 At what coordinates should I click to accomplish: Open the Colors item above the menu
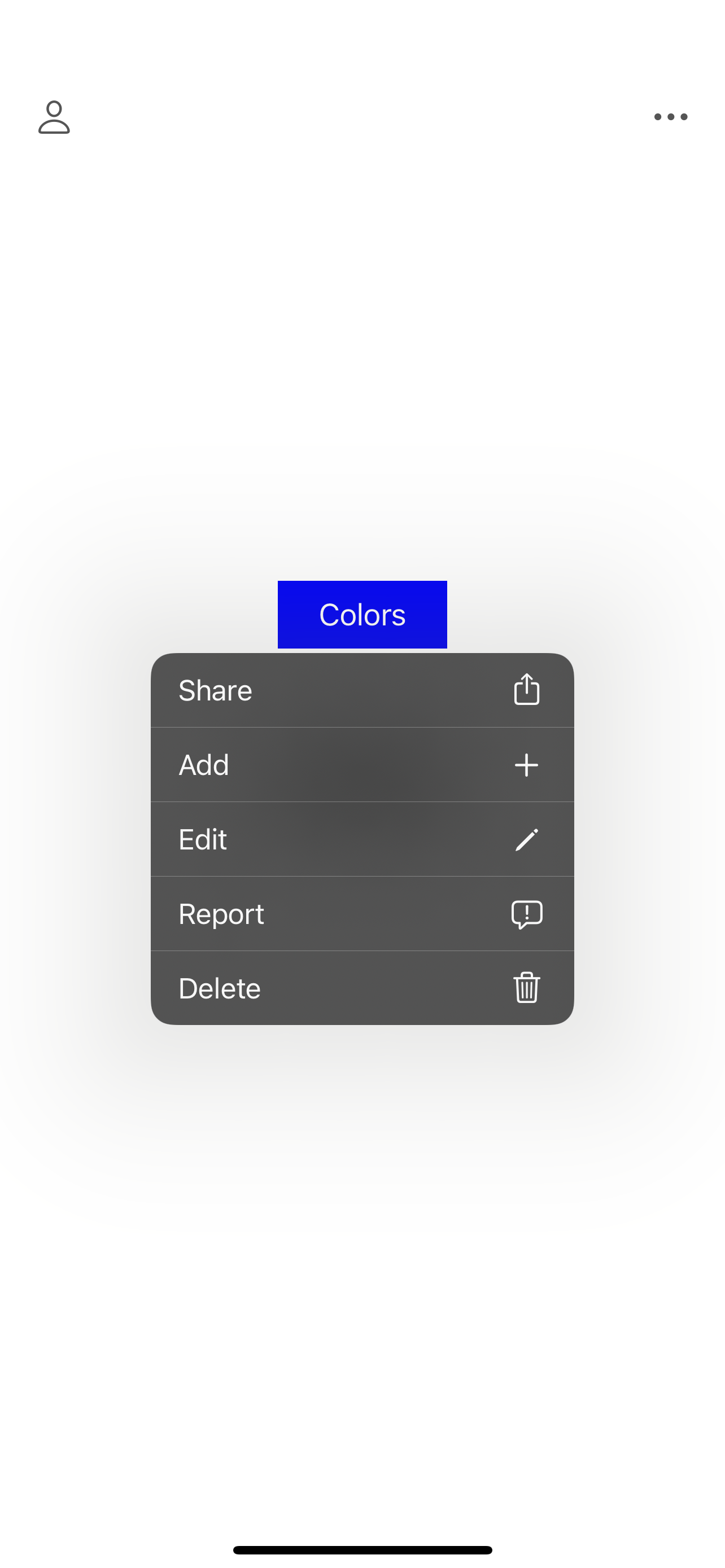362,615
